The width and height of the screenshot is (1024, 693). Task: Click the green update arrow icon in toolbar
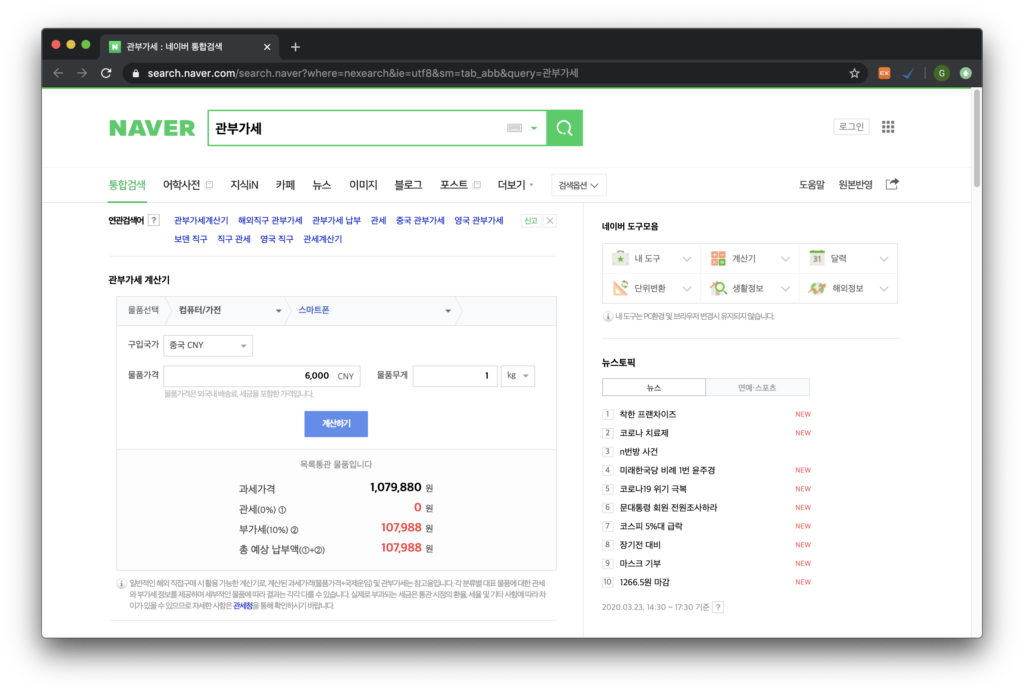point(965,73)
